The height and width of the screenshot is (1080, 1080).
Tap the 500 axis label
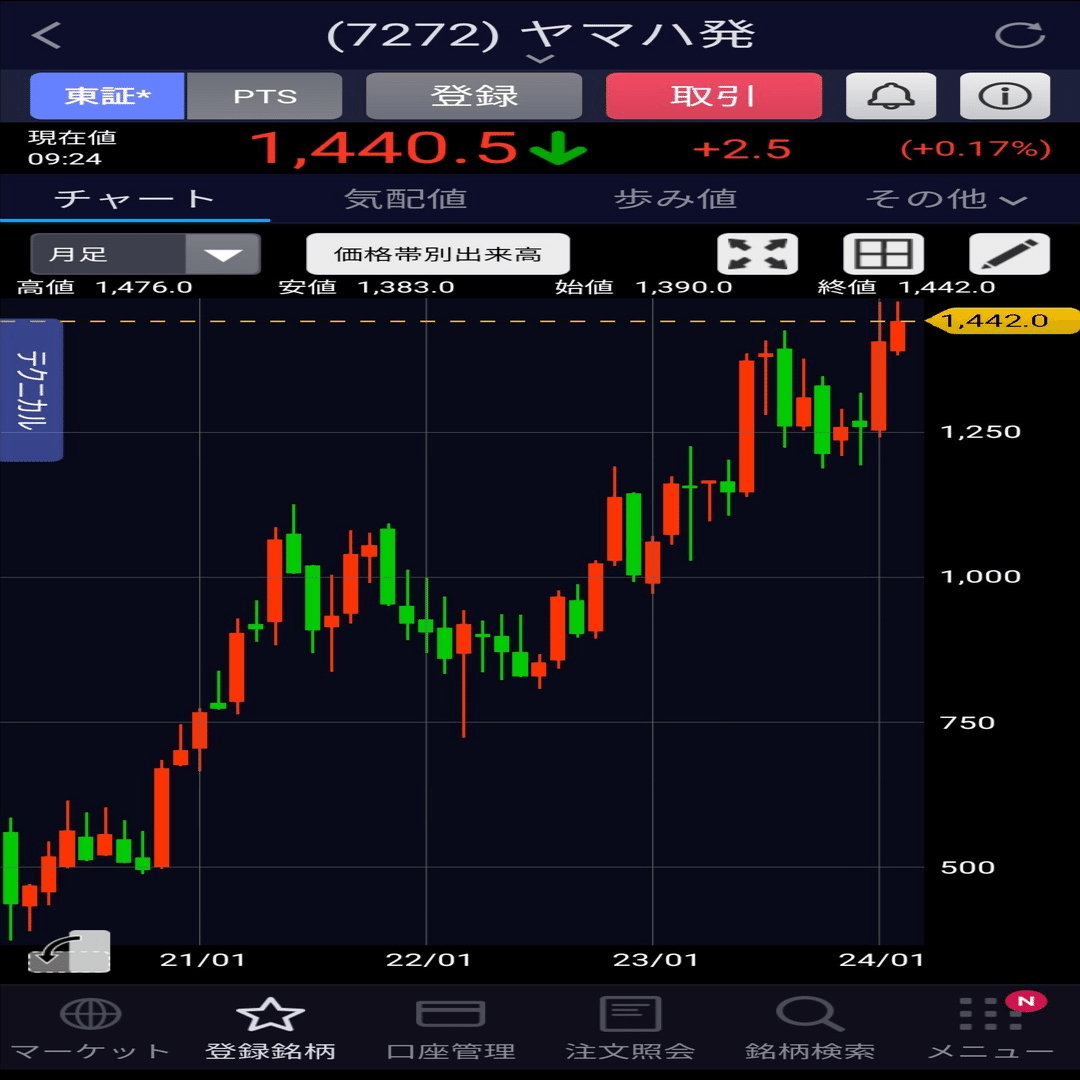click(968, 867)
